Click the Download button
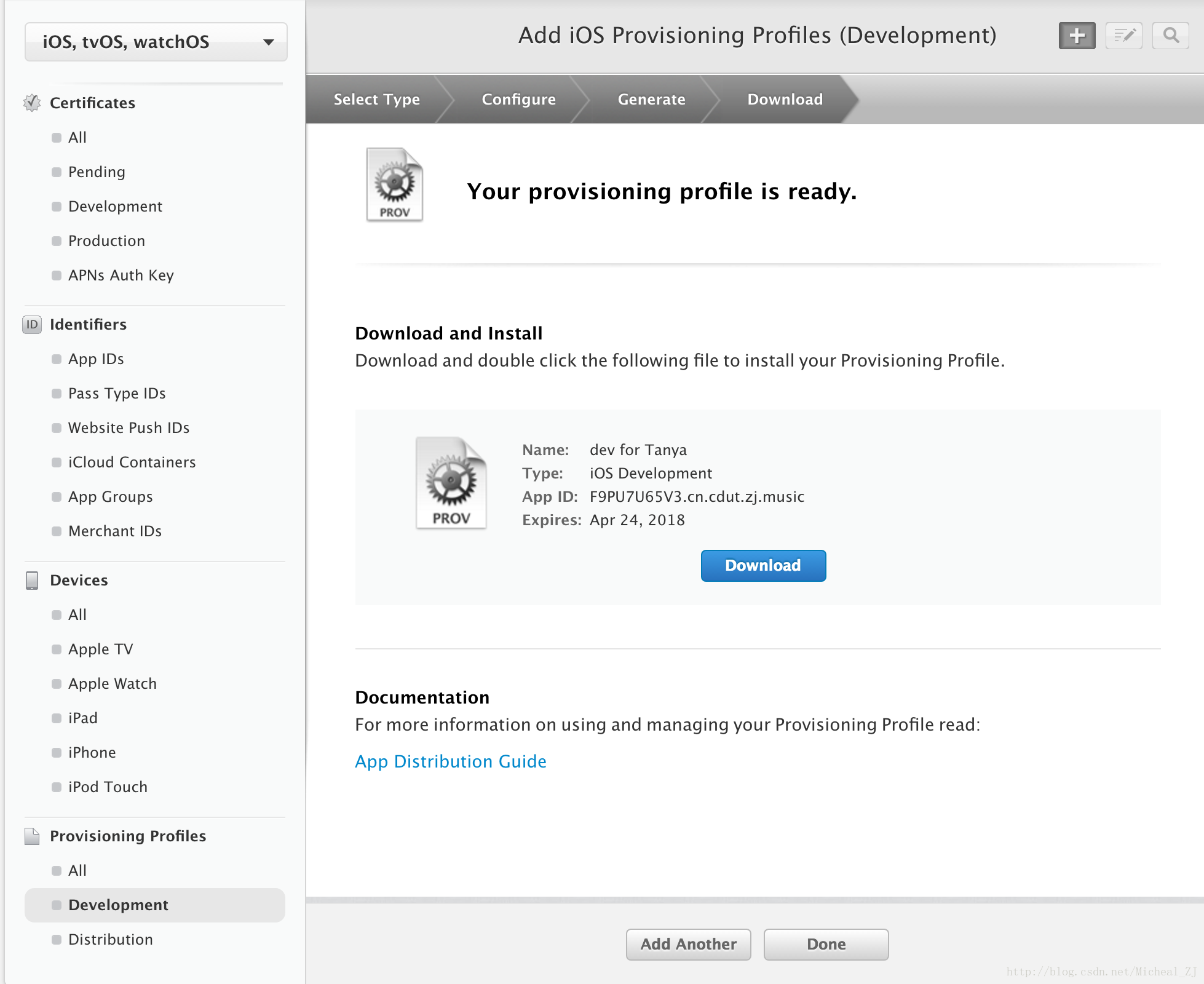The width and height of the screenshot is (1204, 984). click(762, 565)
